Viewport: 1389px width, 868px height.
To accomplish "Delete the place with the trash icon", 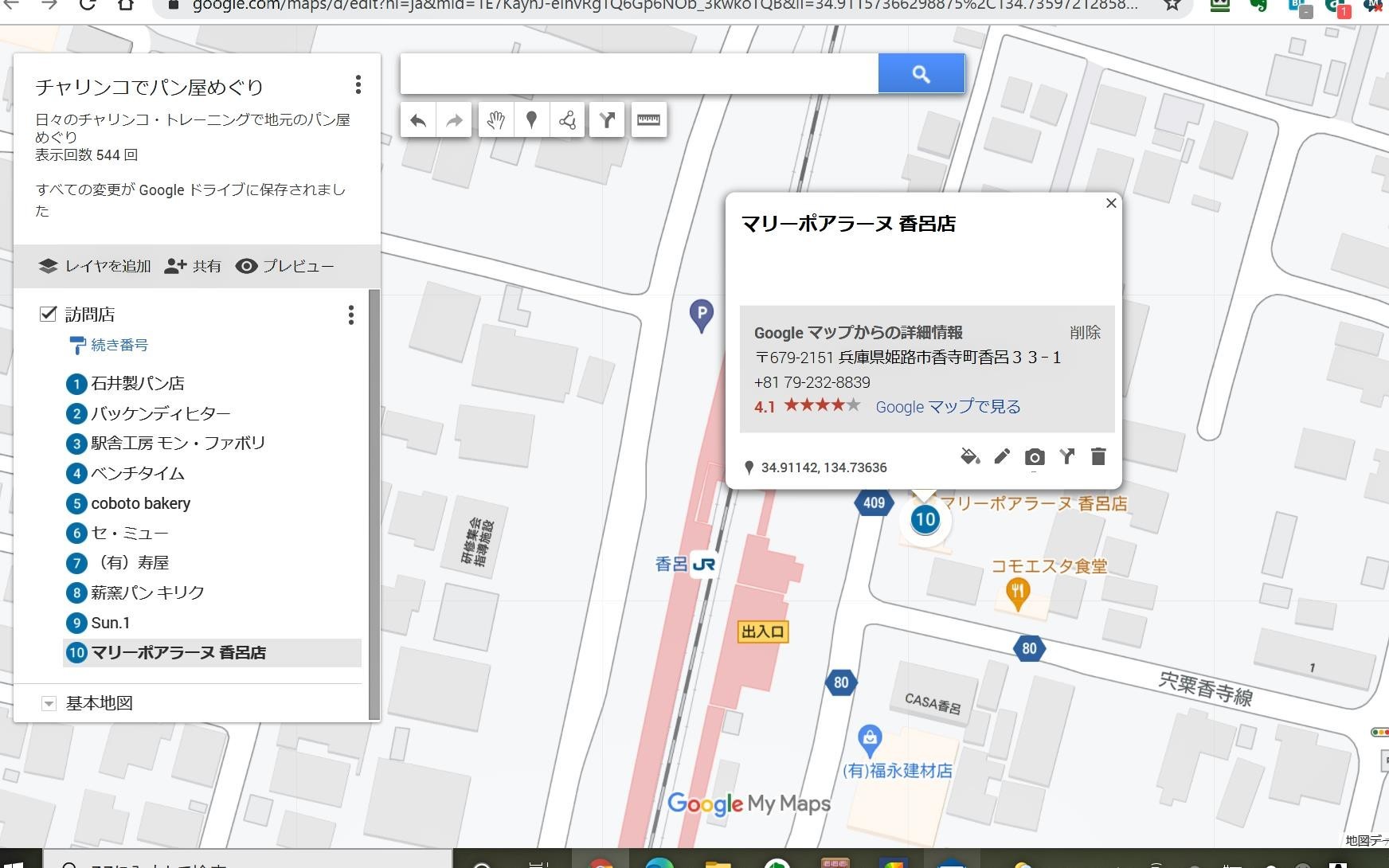I will [1098, 456].
